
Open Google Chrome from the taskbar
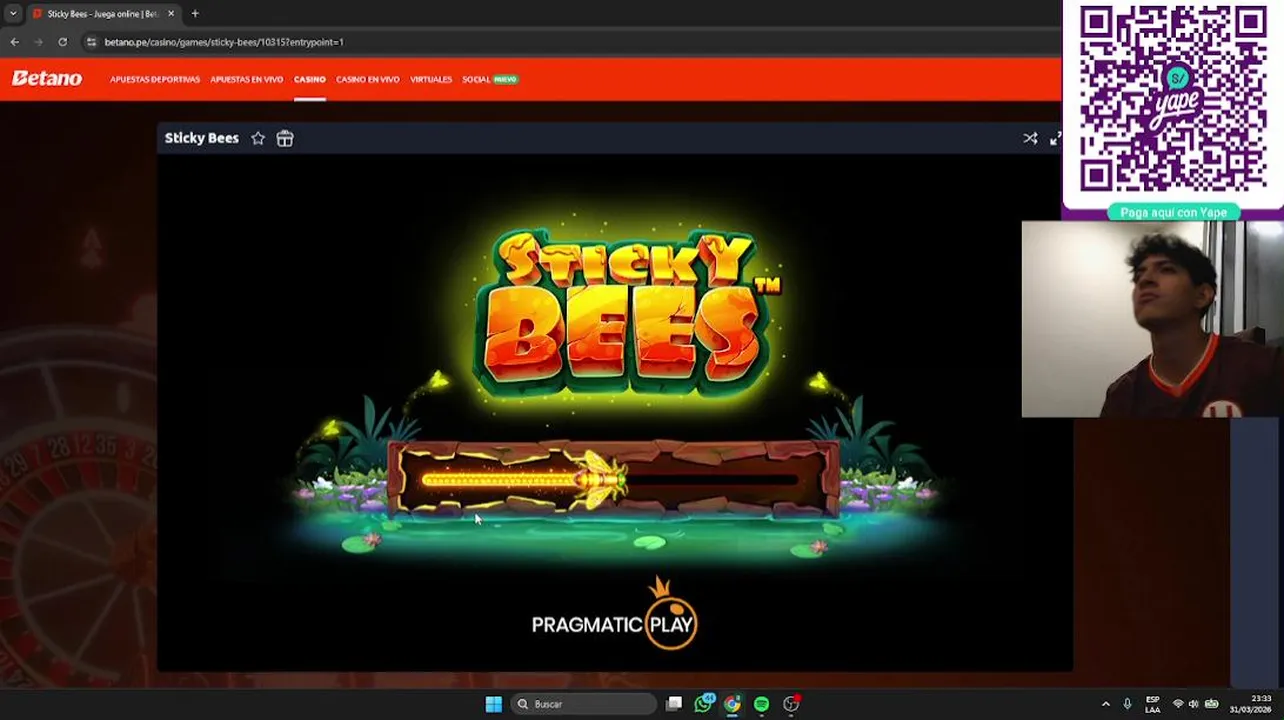tap(732, 704)
